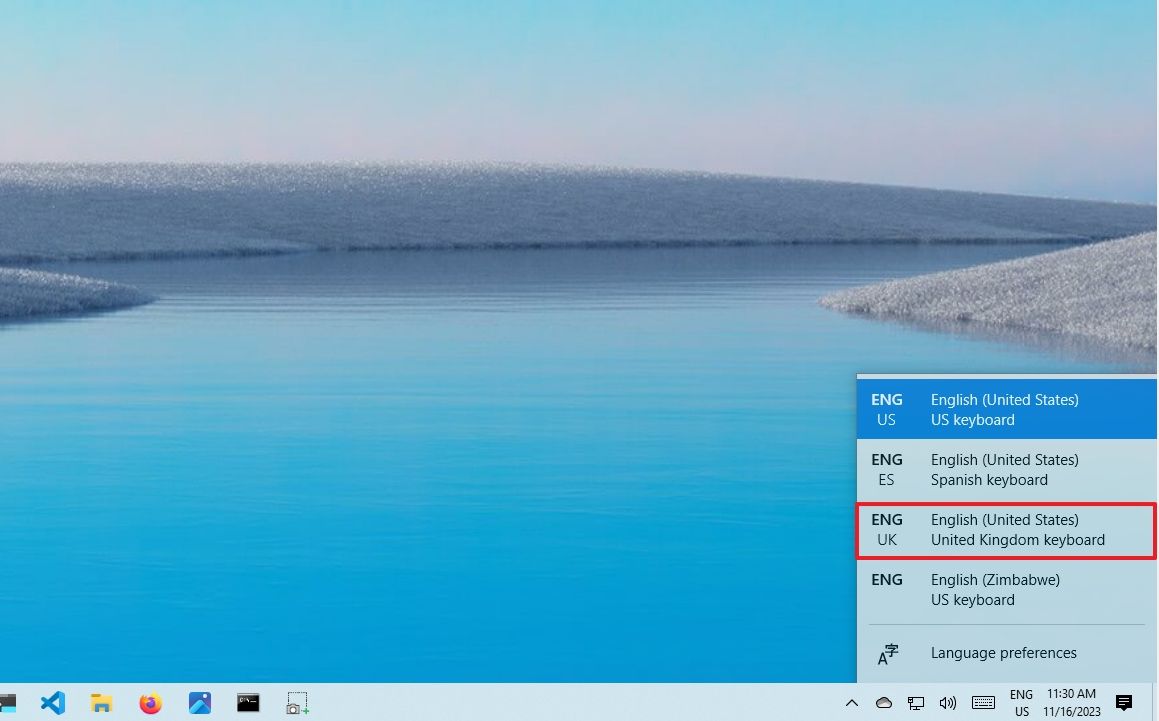The width and height of the screenshot is (1159, 721).
Task: Open OneDrive from the system tray
Action: pyautogui.click(x=884, y=703)
